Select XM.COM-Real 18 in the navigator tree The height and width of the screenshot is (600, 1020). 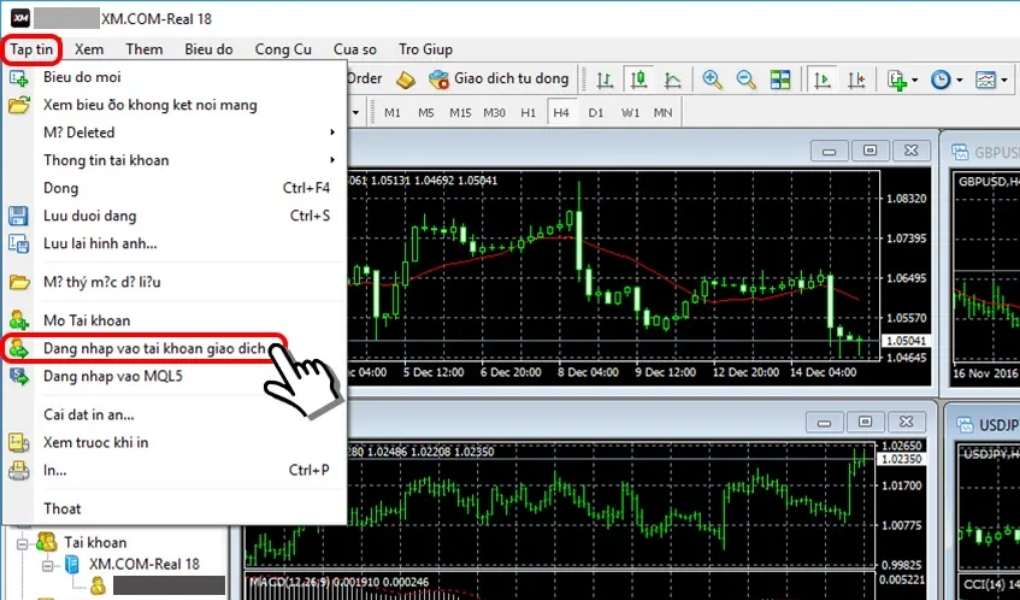pos(144,564)
